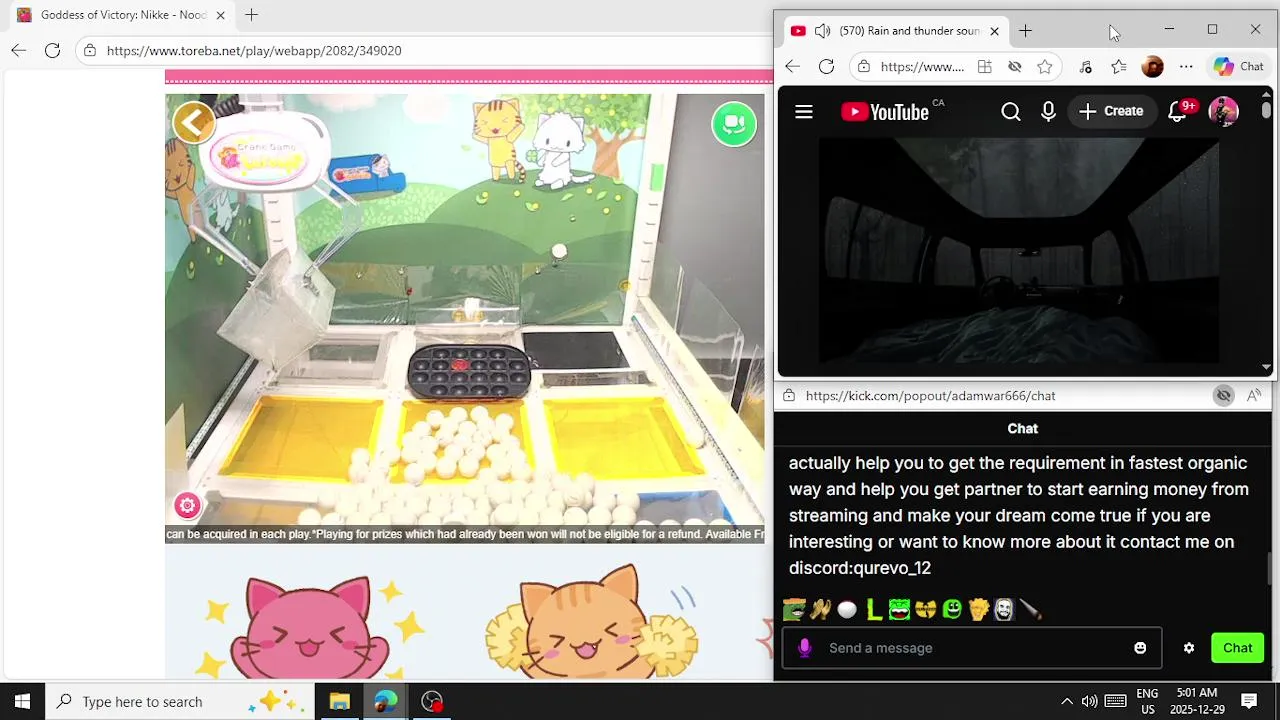Toggle the green camera switch button
The width and height of the screenshot is (1280, 720).
point(734,124)
